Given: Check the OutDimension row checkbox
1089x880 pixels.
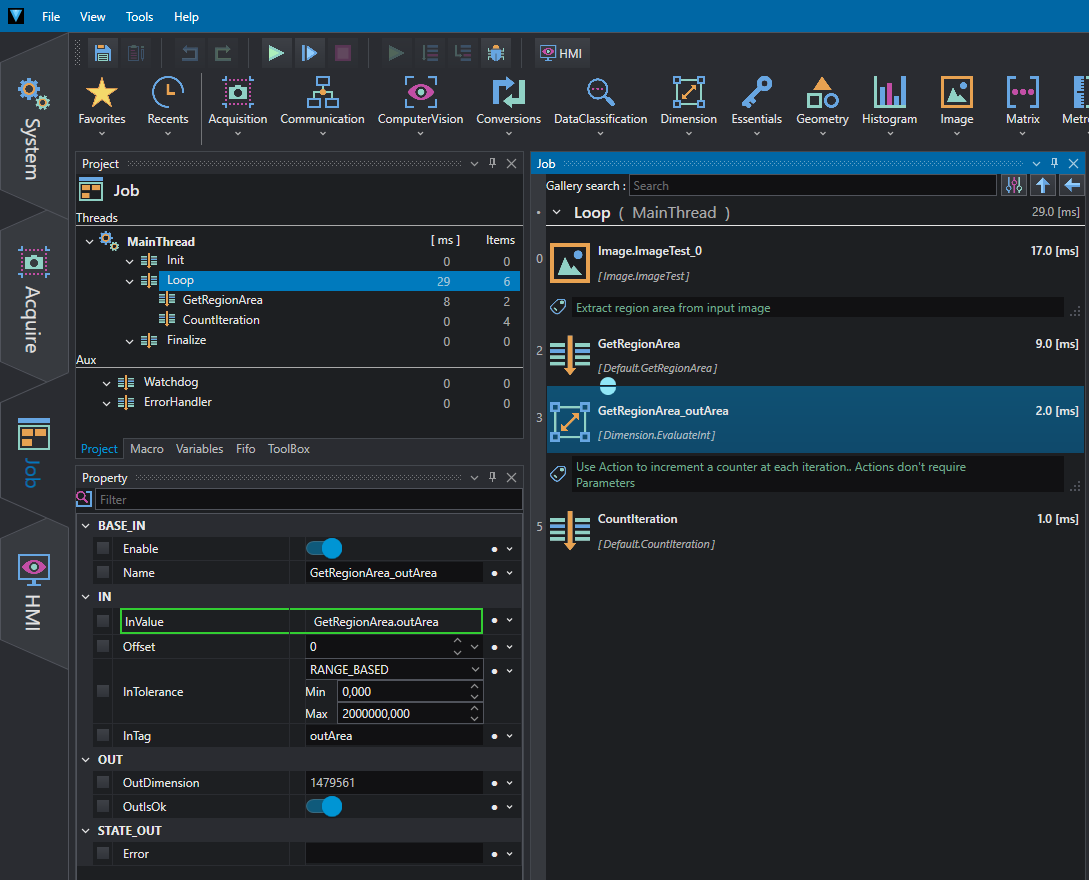Looking at the screenshot, I should click(103, 782).
